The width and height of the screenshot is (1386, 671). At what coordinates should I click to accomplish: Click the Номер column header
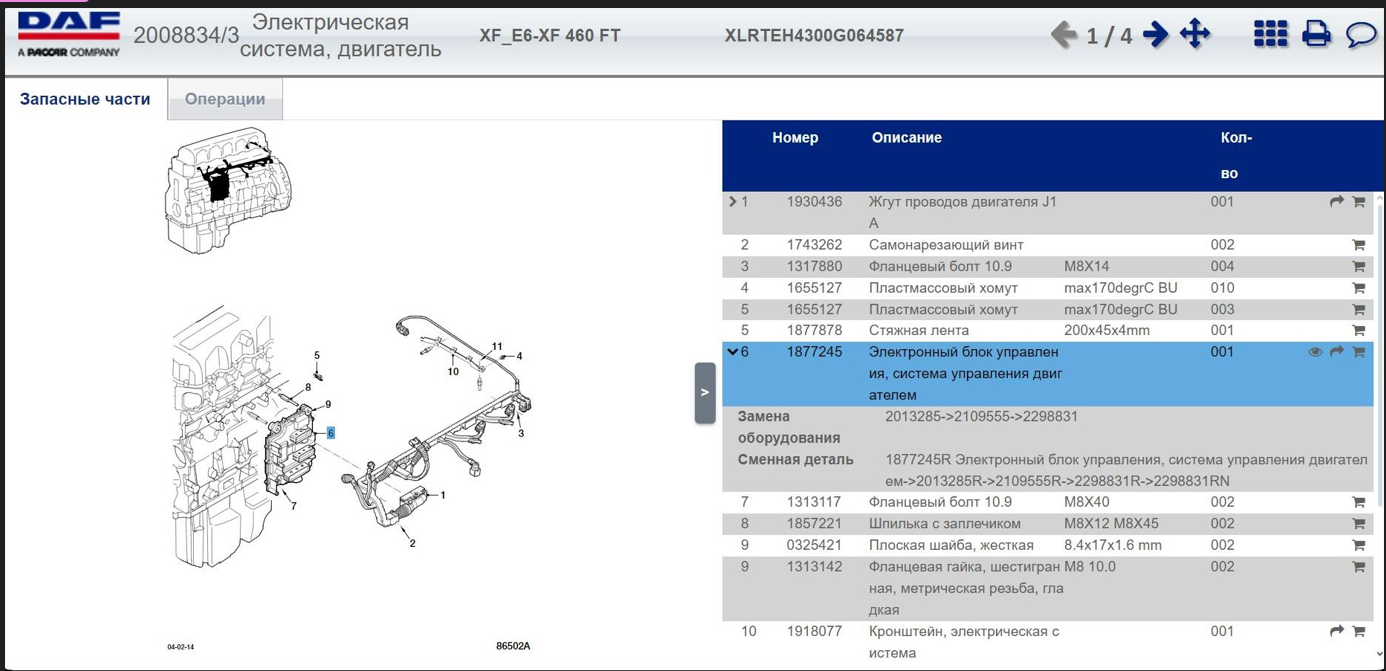[795, 138]
